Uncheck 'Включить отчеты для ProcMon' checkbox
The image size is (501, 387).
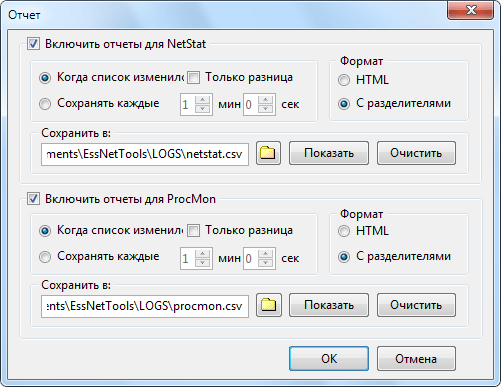point(33,199)
